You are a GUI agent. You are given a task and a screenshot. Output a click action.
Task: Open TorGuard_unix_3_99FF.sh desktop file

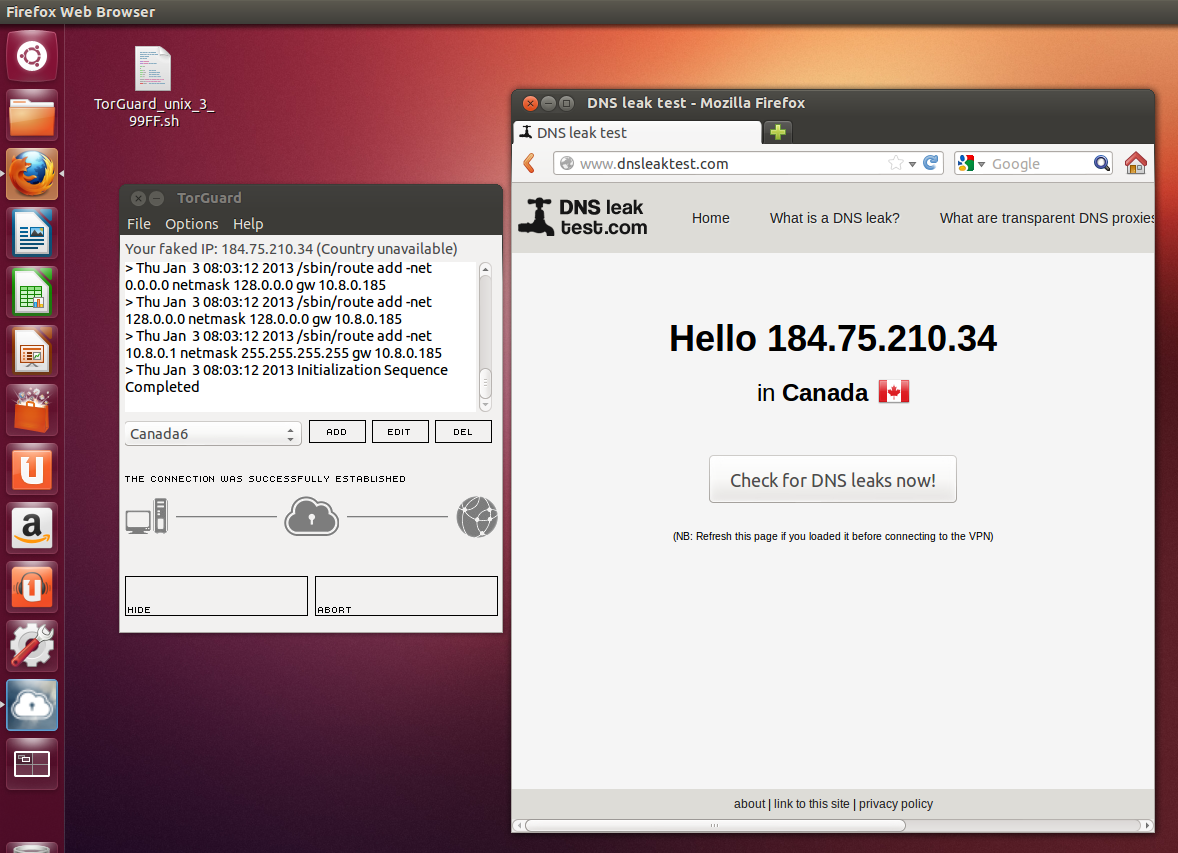[153, 87]
